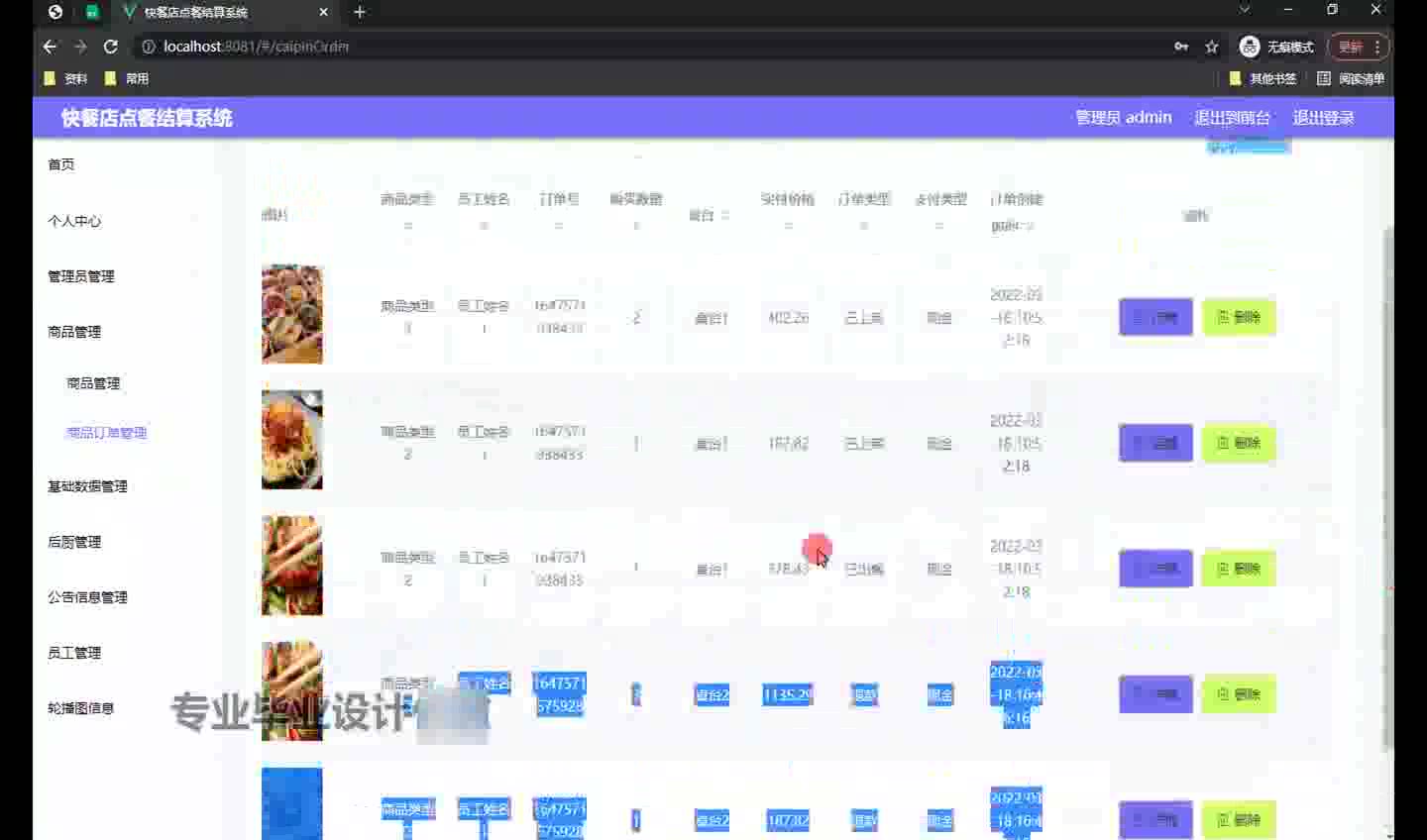Click 退出到前台 in the header

[1232, 117]
